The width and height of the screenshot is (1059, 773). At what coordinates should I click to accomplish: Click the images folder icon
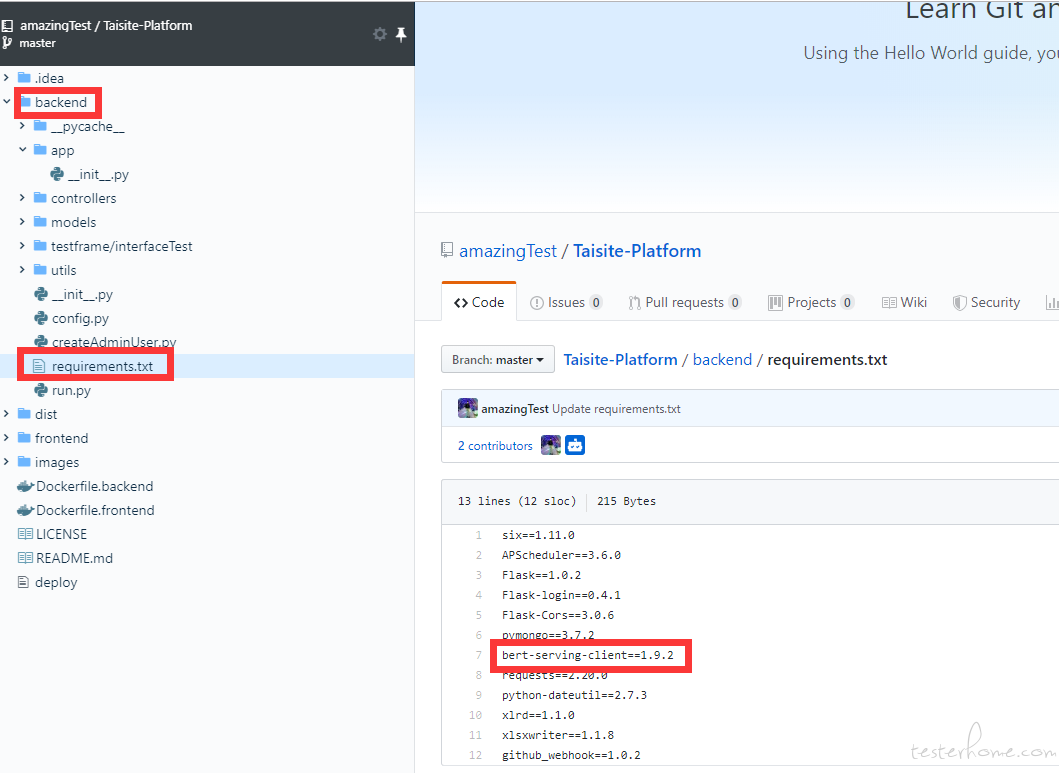(x=24, y=462)
